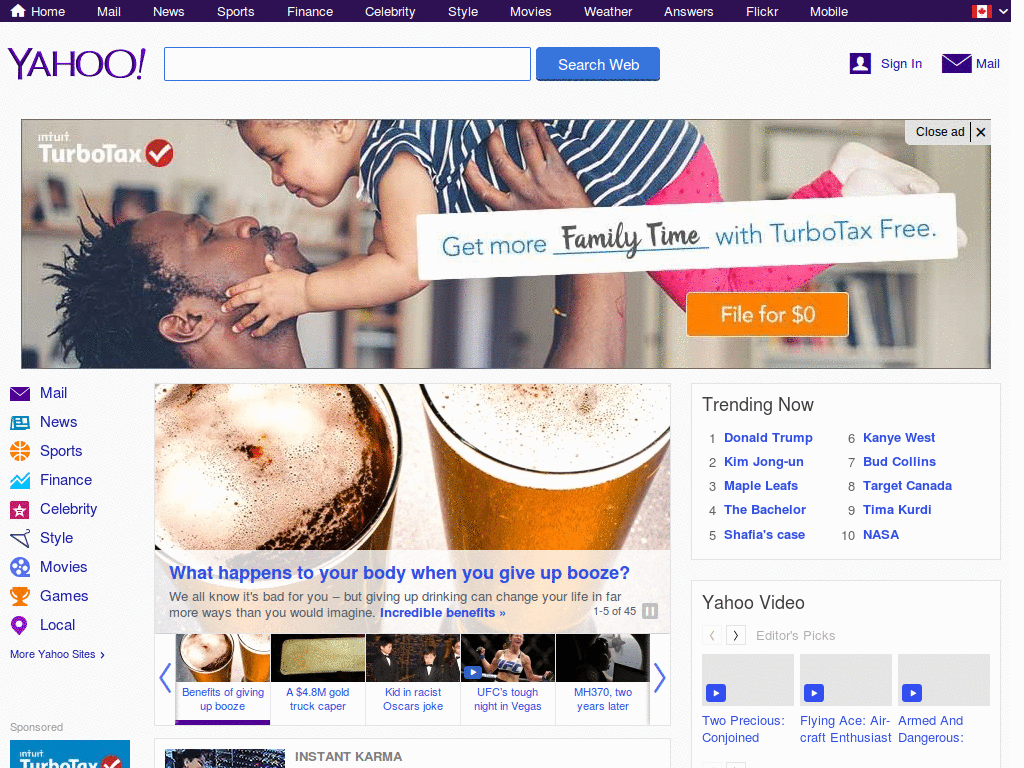Image resolution: width=1024 pixels, height=768 pixels.
Task: Click the sidebar News newspaper icon
Action: 20,423
